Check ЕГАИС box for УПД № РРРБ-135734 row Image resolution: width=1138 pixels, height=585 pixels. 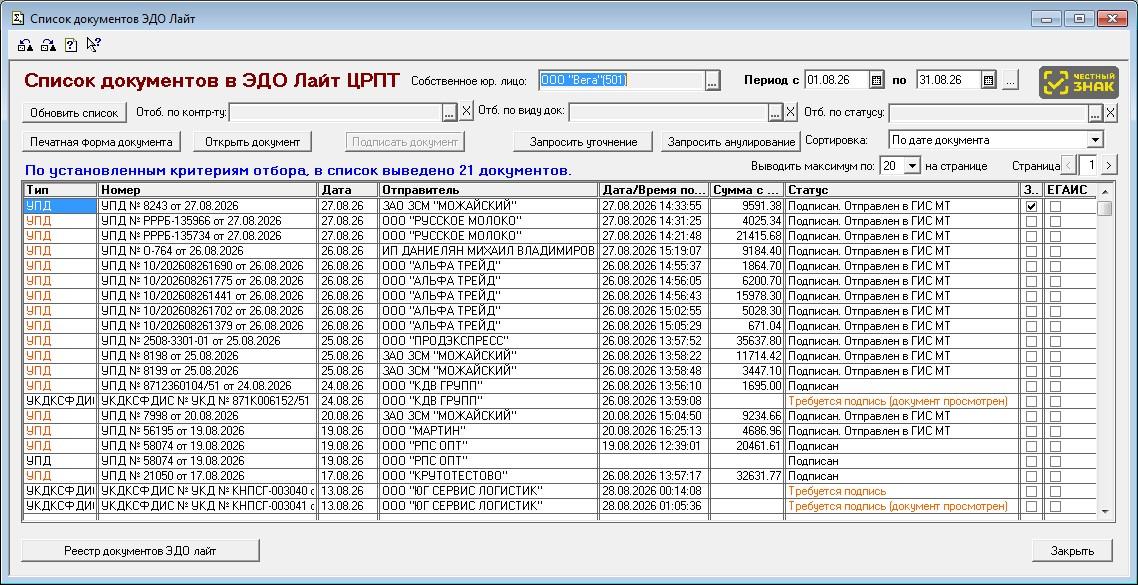pyautogui.click(x=1055, y=236)
